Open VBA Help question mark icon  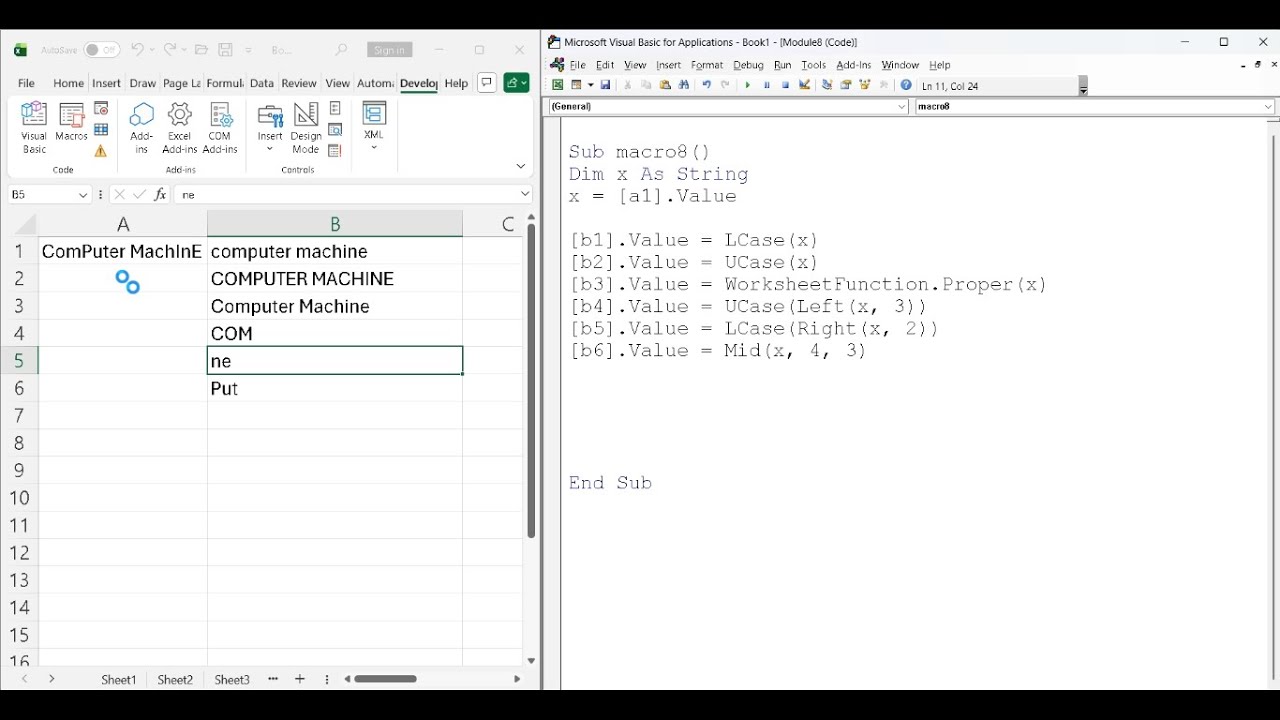(906, 85)
